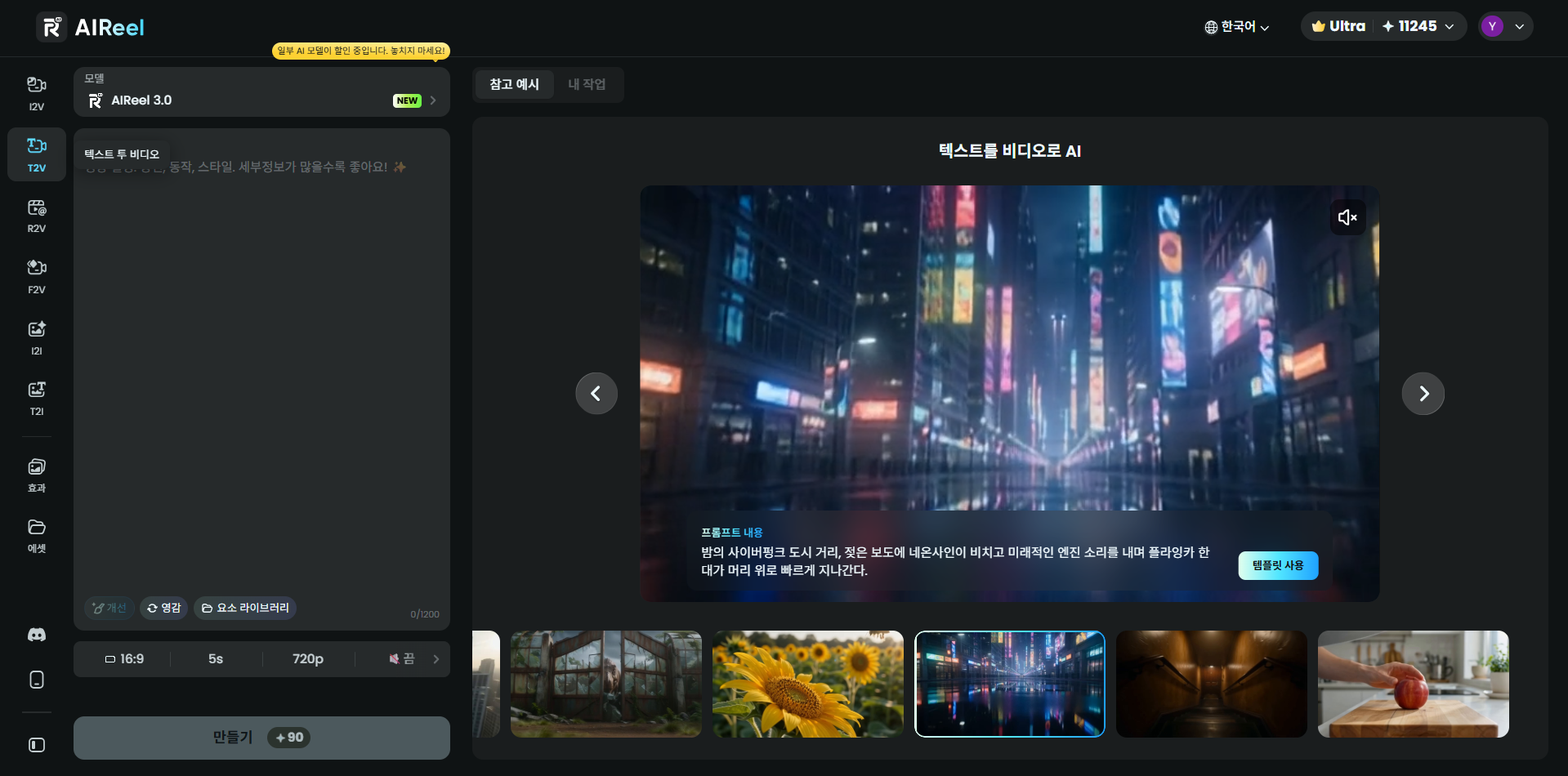Image resolution: width=1568 pixels, height=776 pixels.
Task: Open the I2I image tool
Action: point(37,337)
